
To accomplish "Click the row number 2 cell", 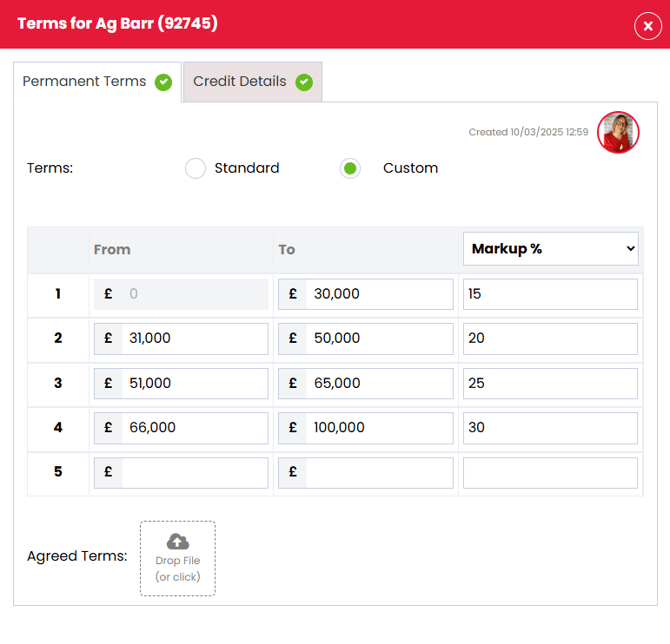I will point(58,338).
